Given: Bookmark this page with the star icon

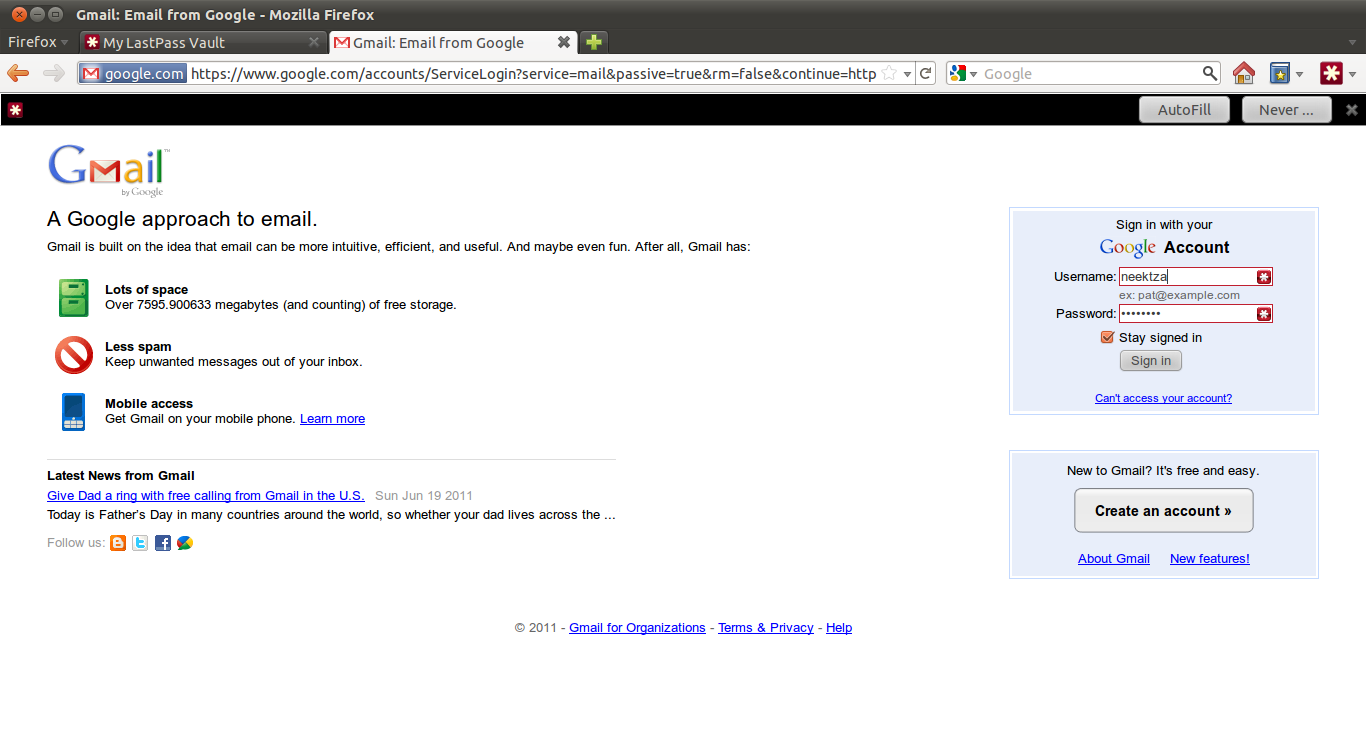Looking at the screenshot, I should (x=889, y=74).
